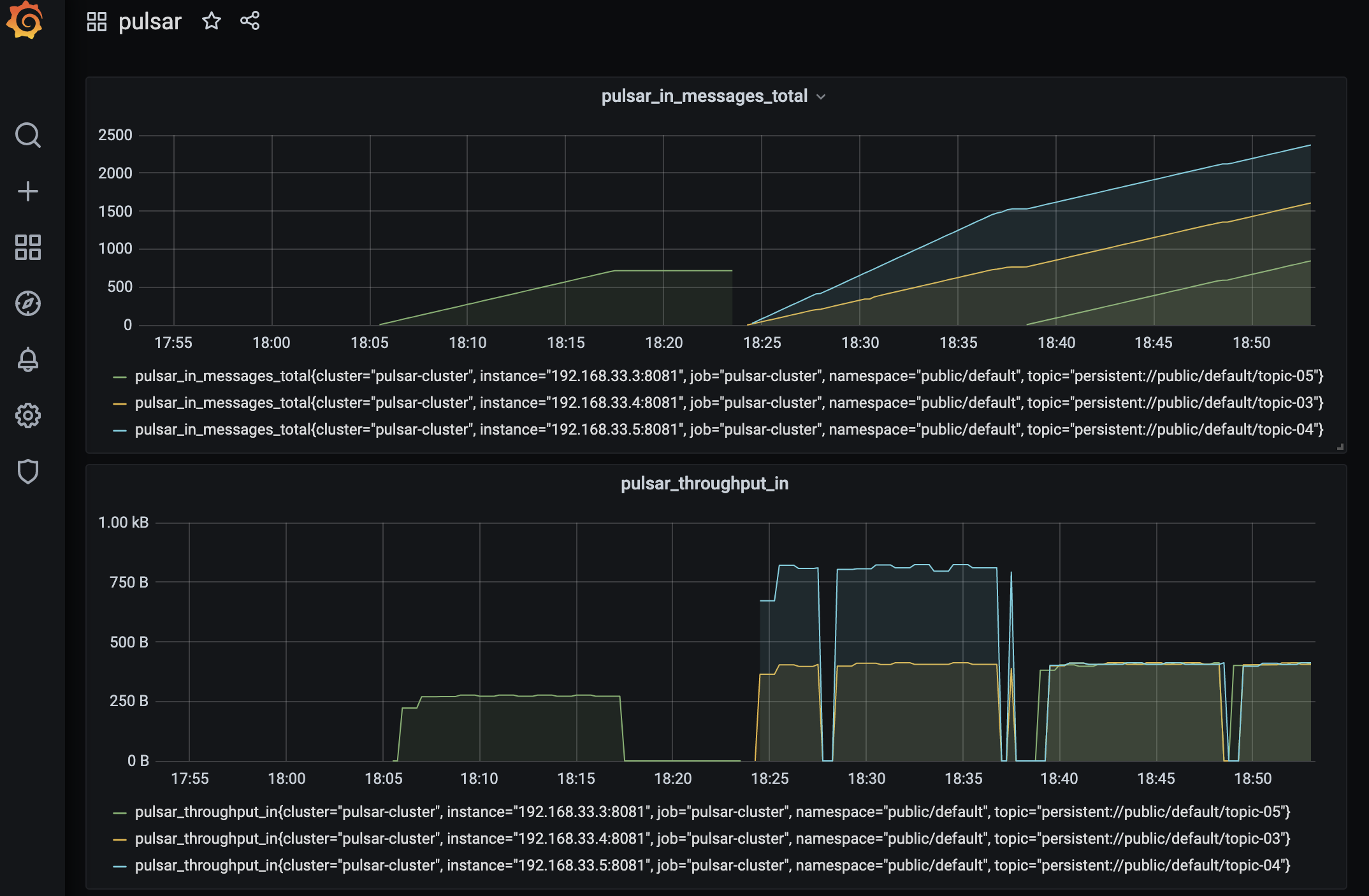Image resolution: width=1369 pixels, height=896 pixels.
Task: Toggle topic-03 series in pulsar_in_messages_total legend
Action: (x=729, y=403)
